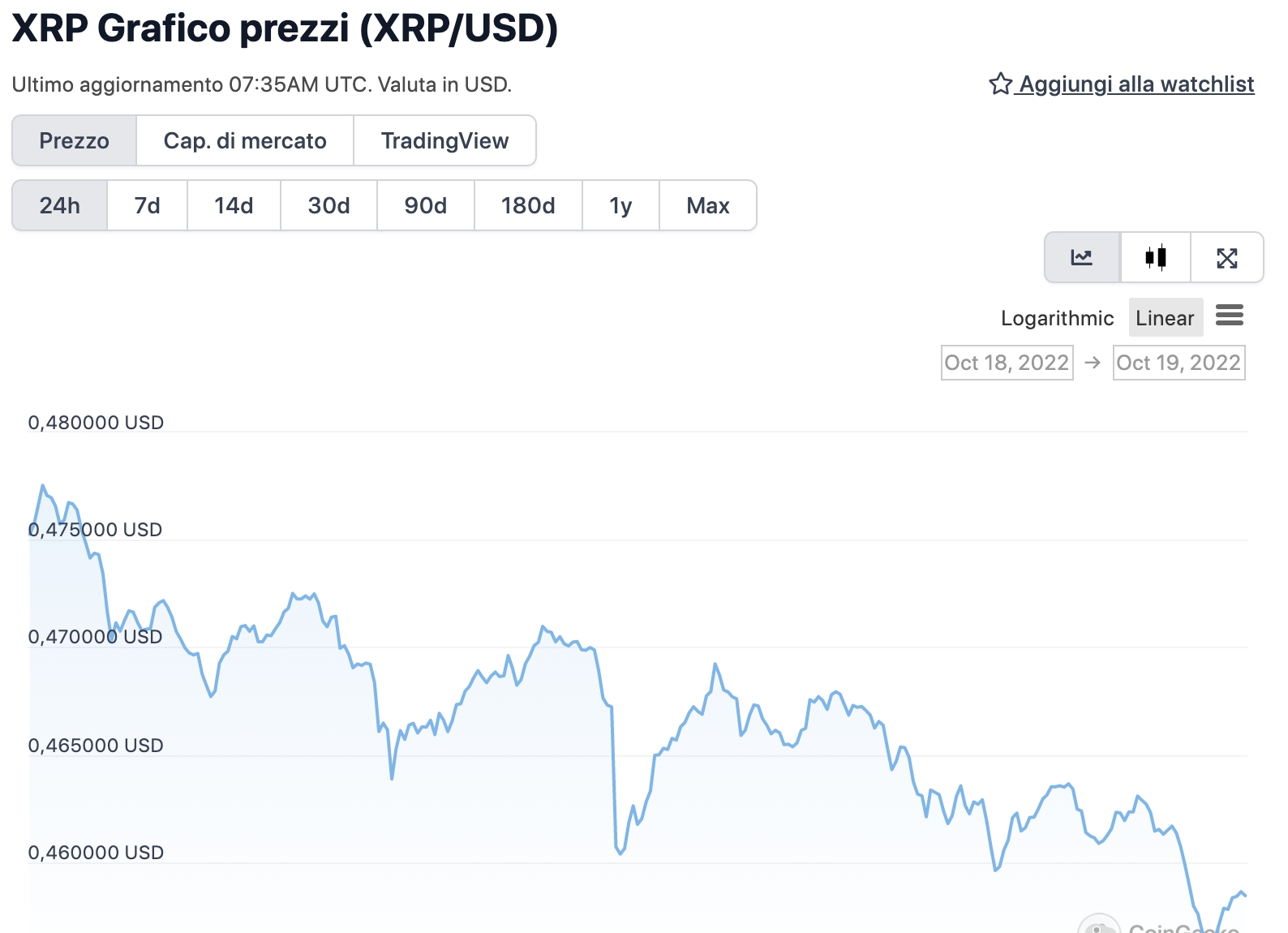Choose the 30d time range
The image size is (1288, 933).
coord(328,205)
